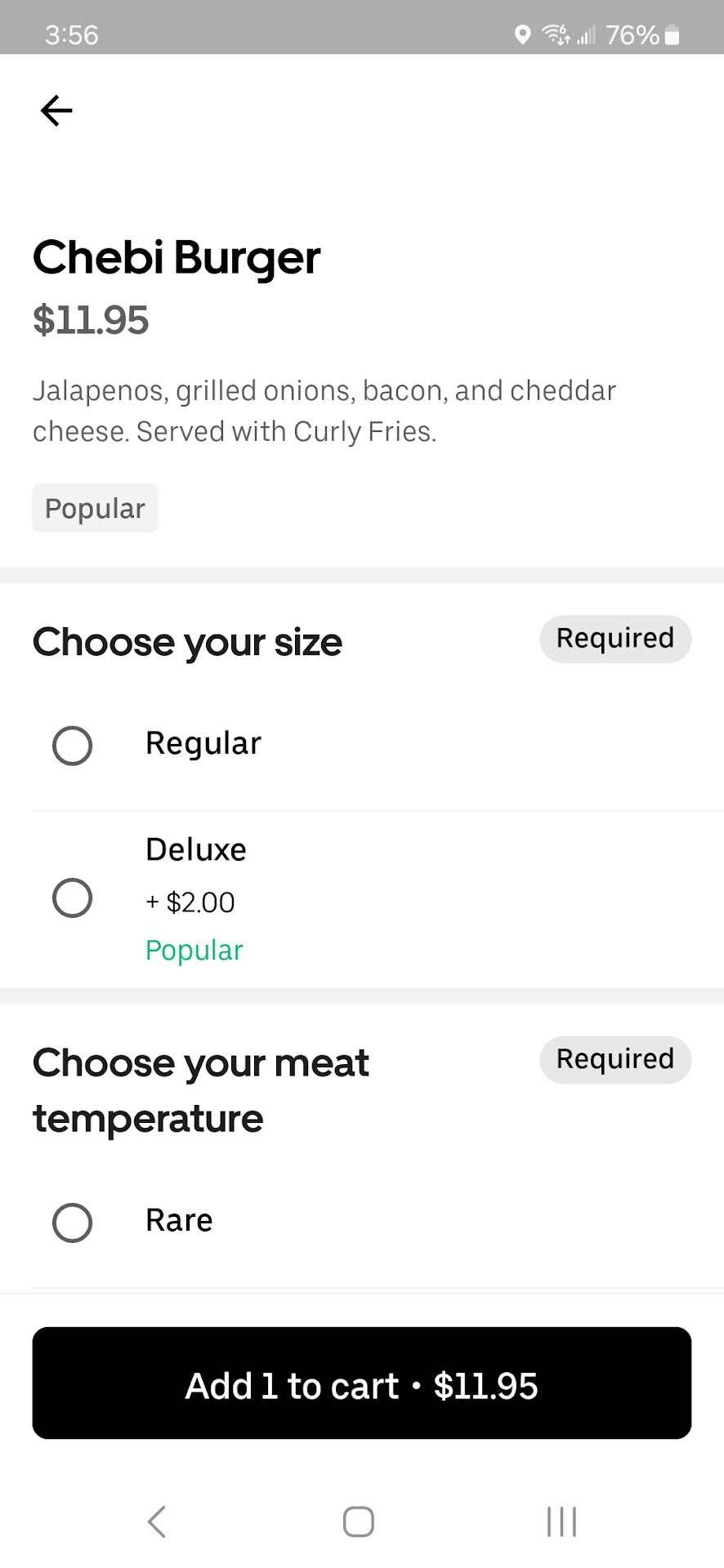Tap the 3:56 clock in status bar
724x1568 pixels.
coord(72,35)
